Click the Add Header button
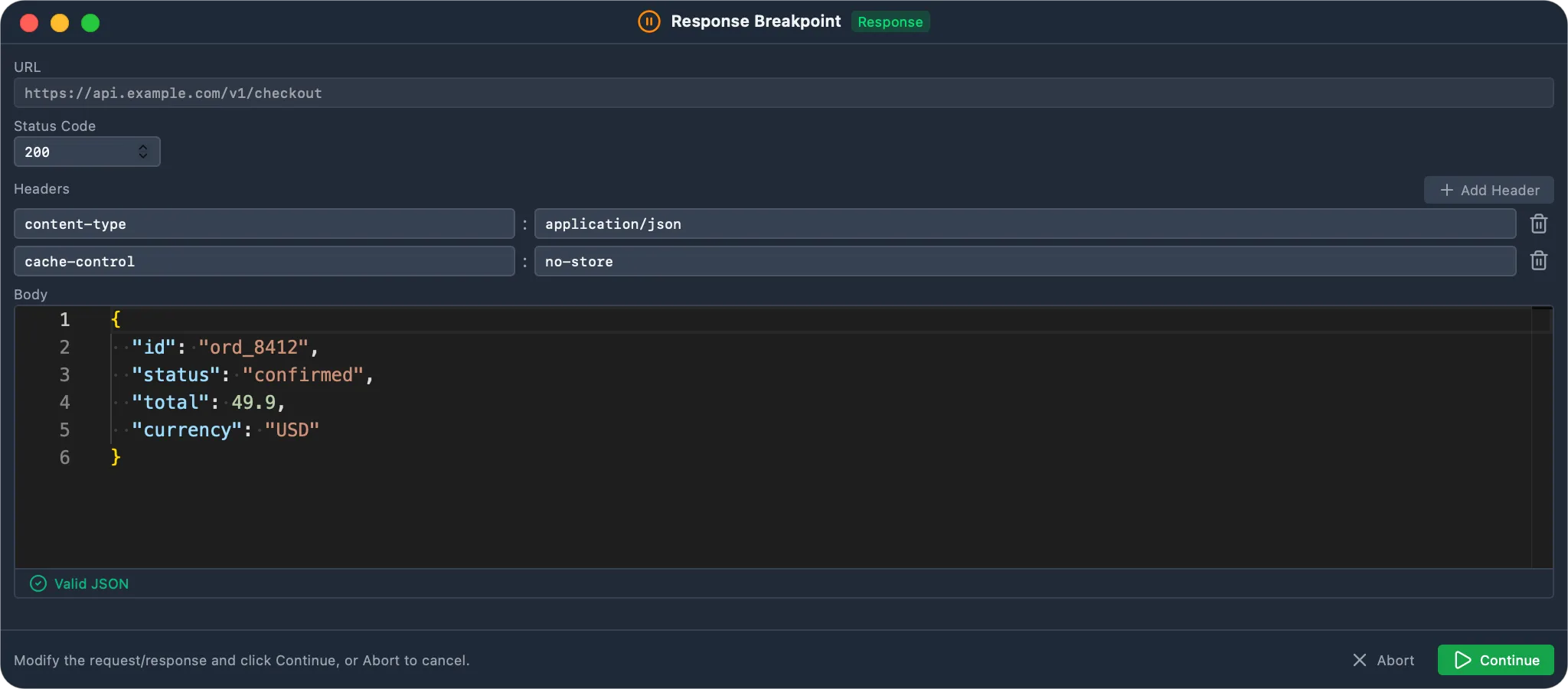1568x689 pixels. (1488, 190)
